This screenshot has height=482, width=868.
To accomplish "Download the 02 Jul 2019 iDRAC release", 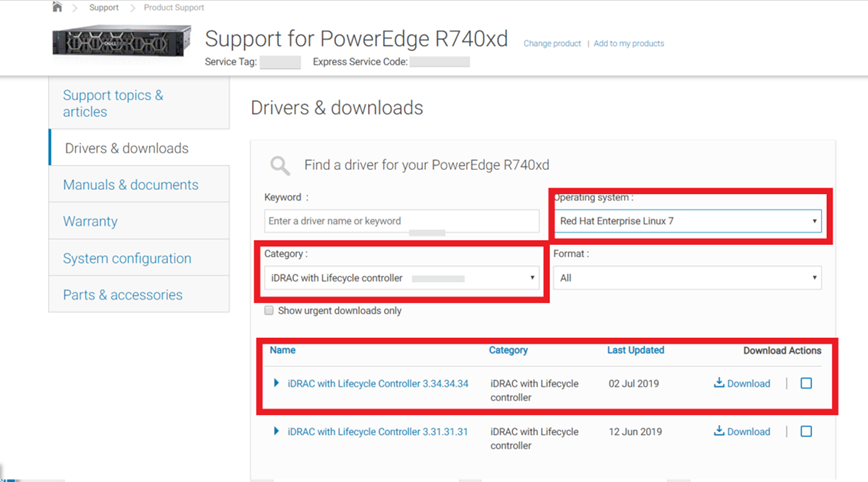I will tap(748, 383).
